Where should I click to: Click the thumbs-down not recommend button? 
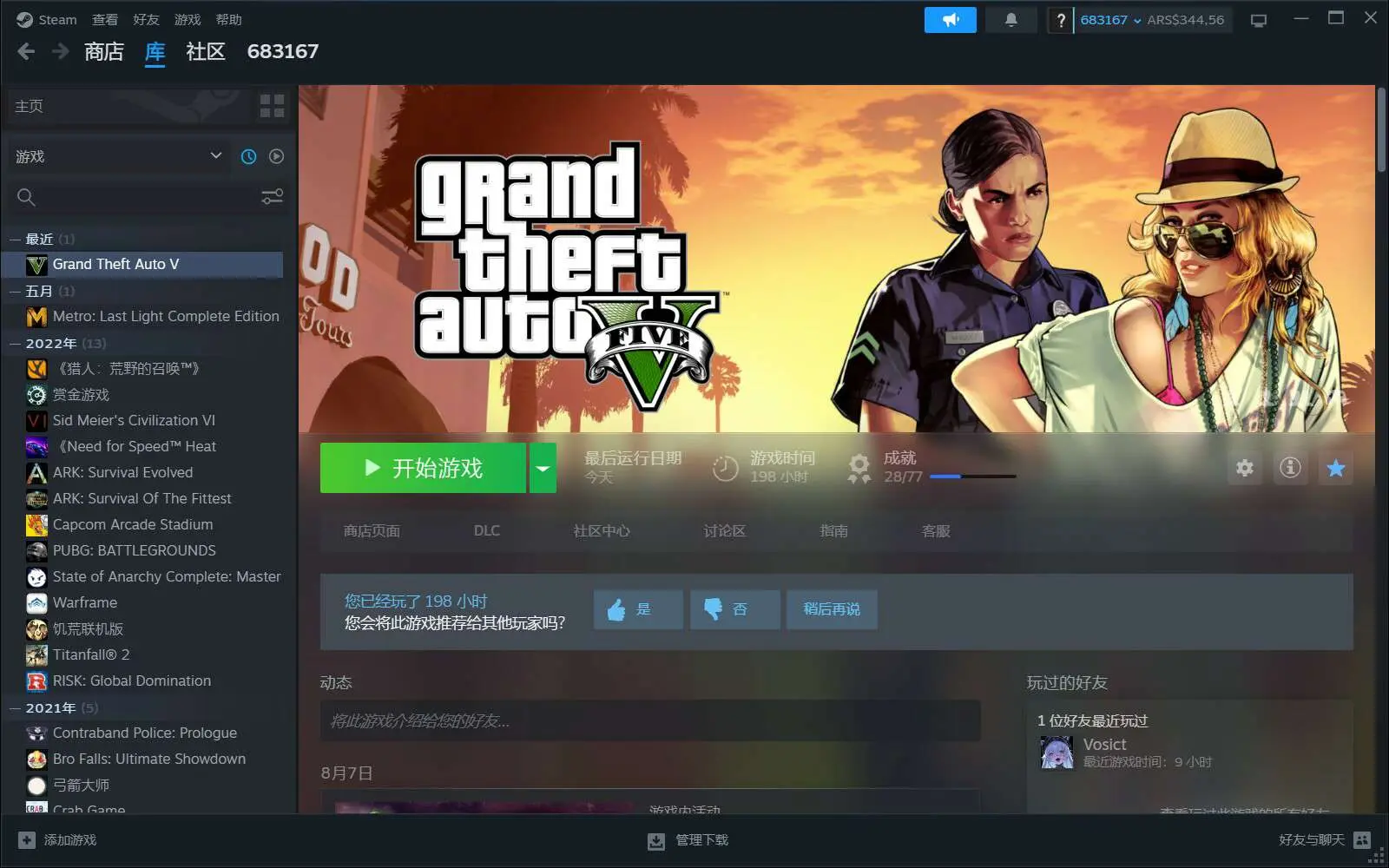click(734, 609)
